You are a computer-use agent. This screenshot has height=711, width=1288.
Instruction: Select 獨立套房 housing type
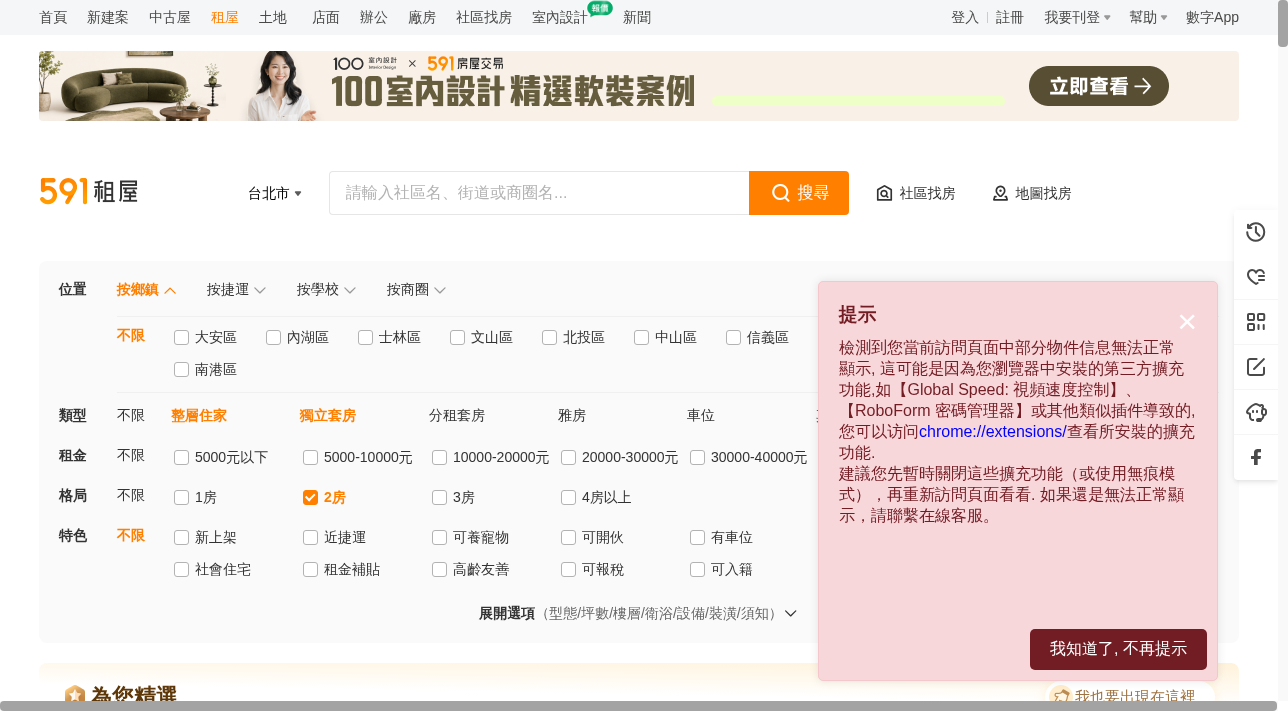click(x=328, y=415)
